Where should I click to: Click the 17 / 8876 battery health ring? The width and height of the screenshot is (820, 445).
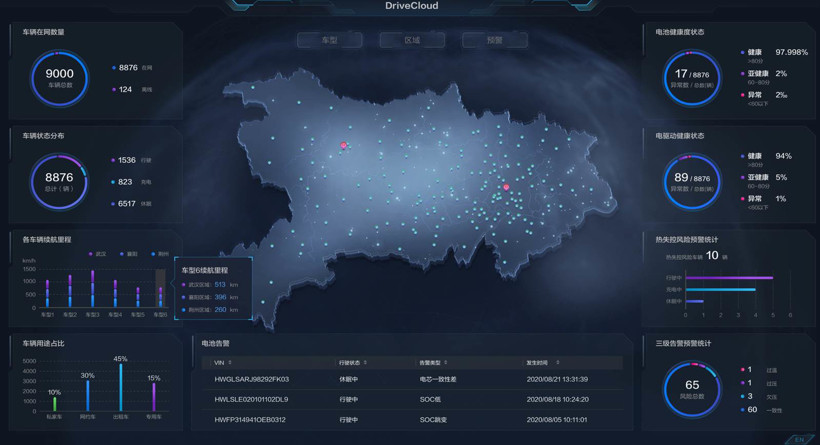coord(692,78)
